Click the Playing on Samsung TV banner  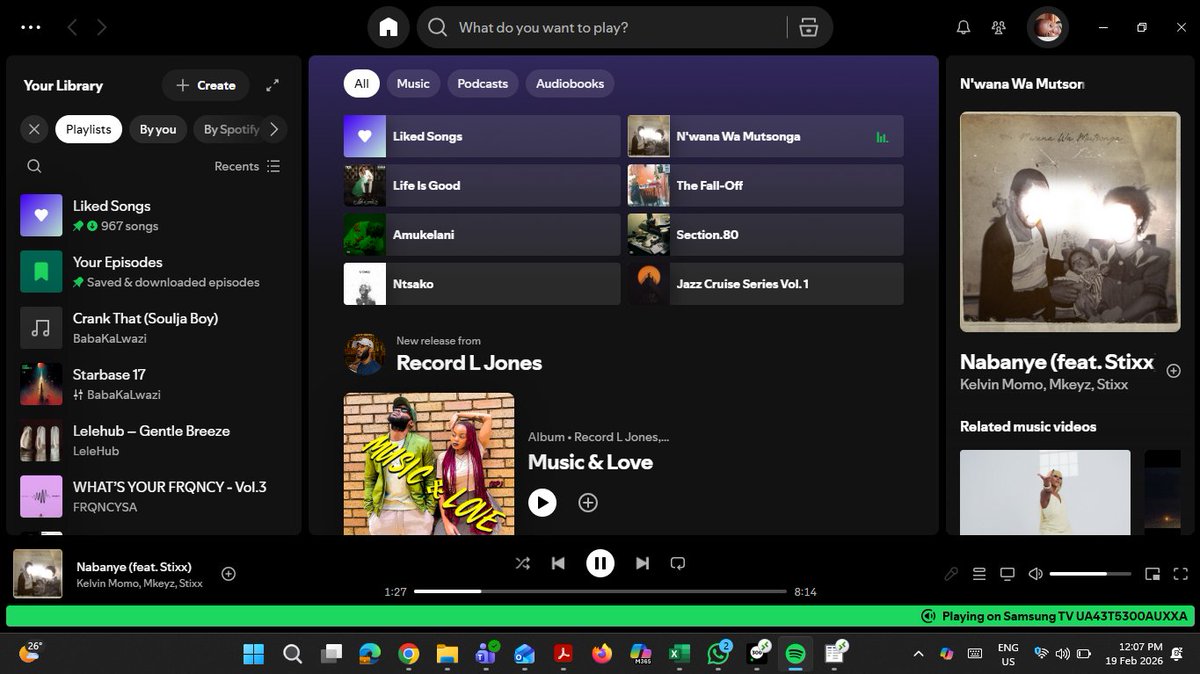[x=600, y=616]
